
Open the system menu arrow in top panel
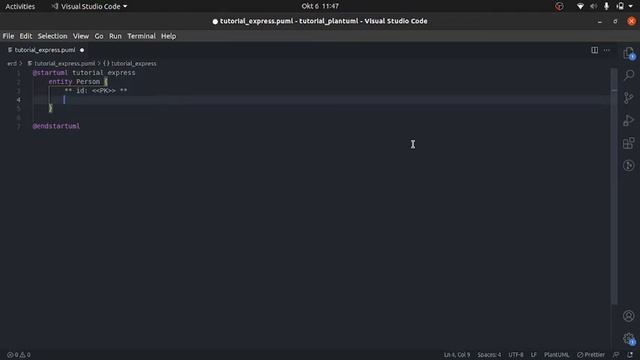tap(631, 6)
